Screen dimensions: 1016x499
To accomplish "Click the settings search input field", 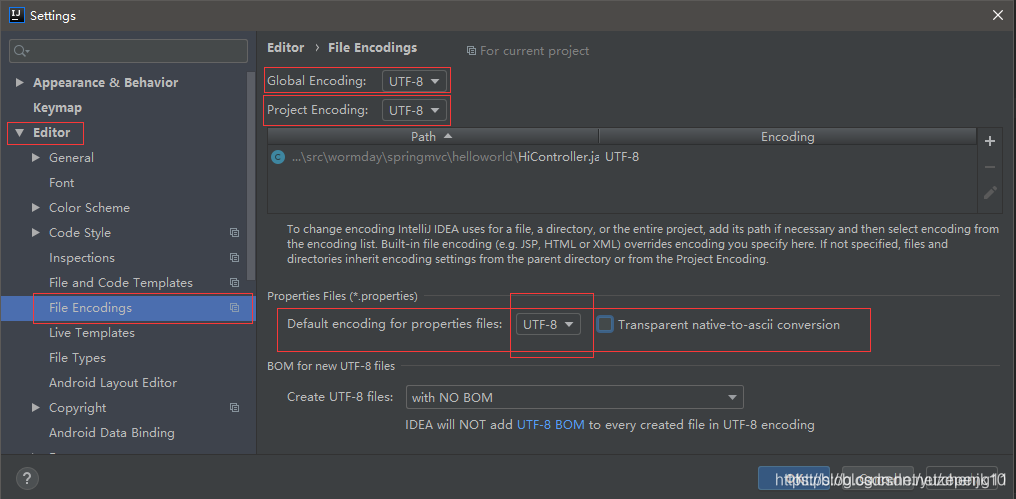I will click(128, 51).
